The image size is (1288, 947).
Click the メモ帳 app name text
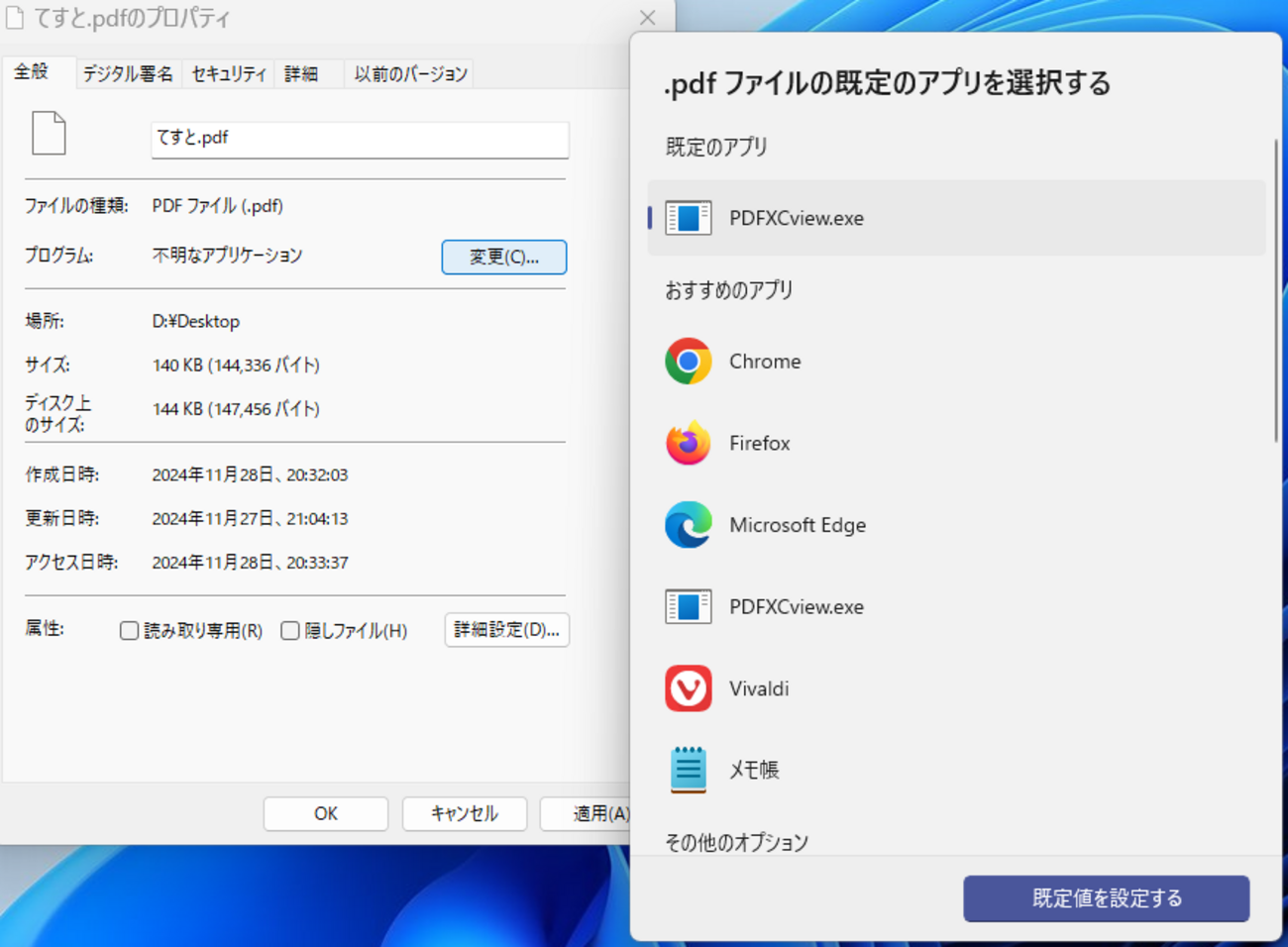pos(754,770)
